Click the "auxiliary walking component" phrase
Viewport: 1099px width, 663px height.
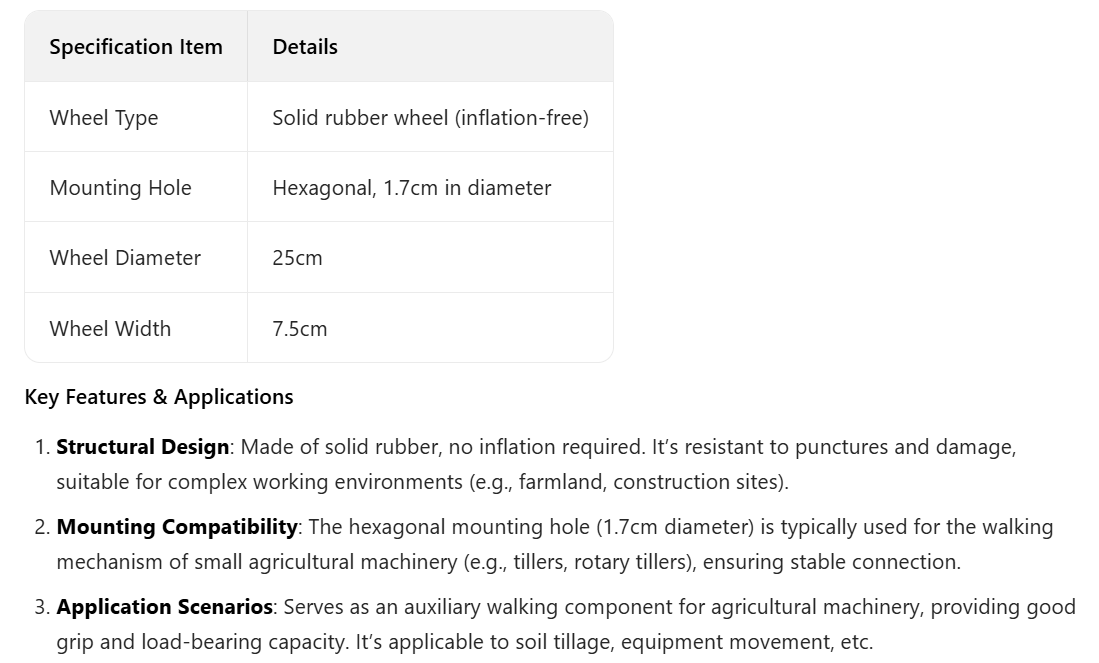click(502, 607)
